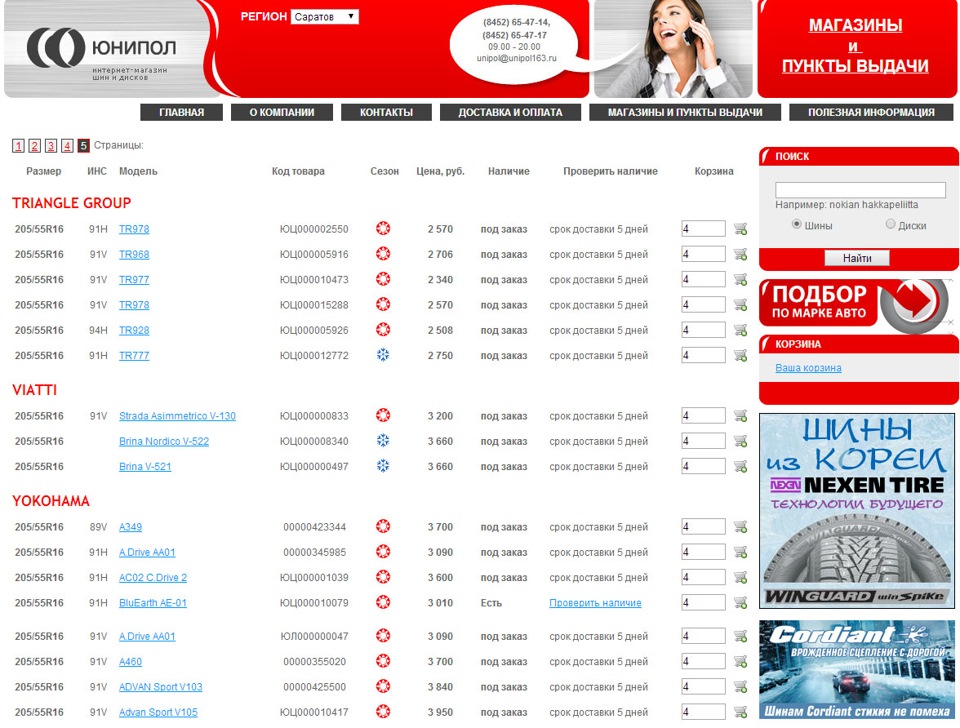Click the Цена, руб. column header
The width and height of the screenshot is (960, 728).
pos(440,171)
